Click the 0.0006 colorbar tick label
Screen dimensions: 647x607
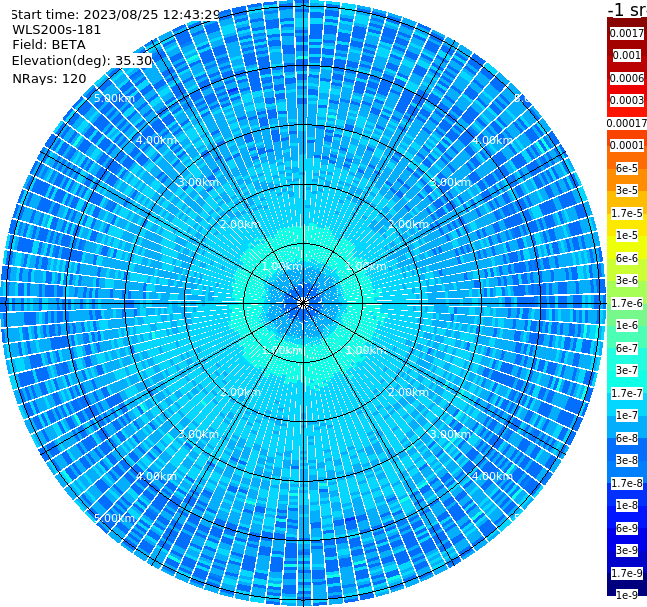627,78
